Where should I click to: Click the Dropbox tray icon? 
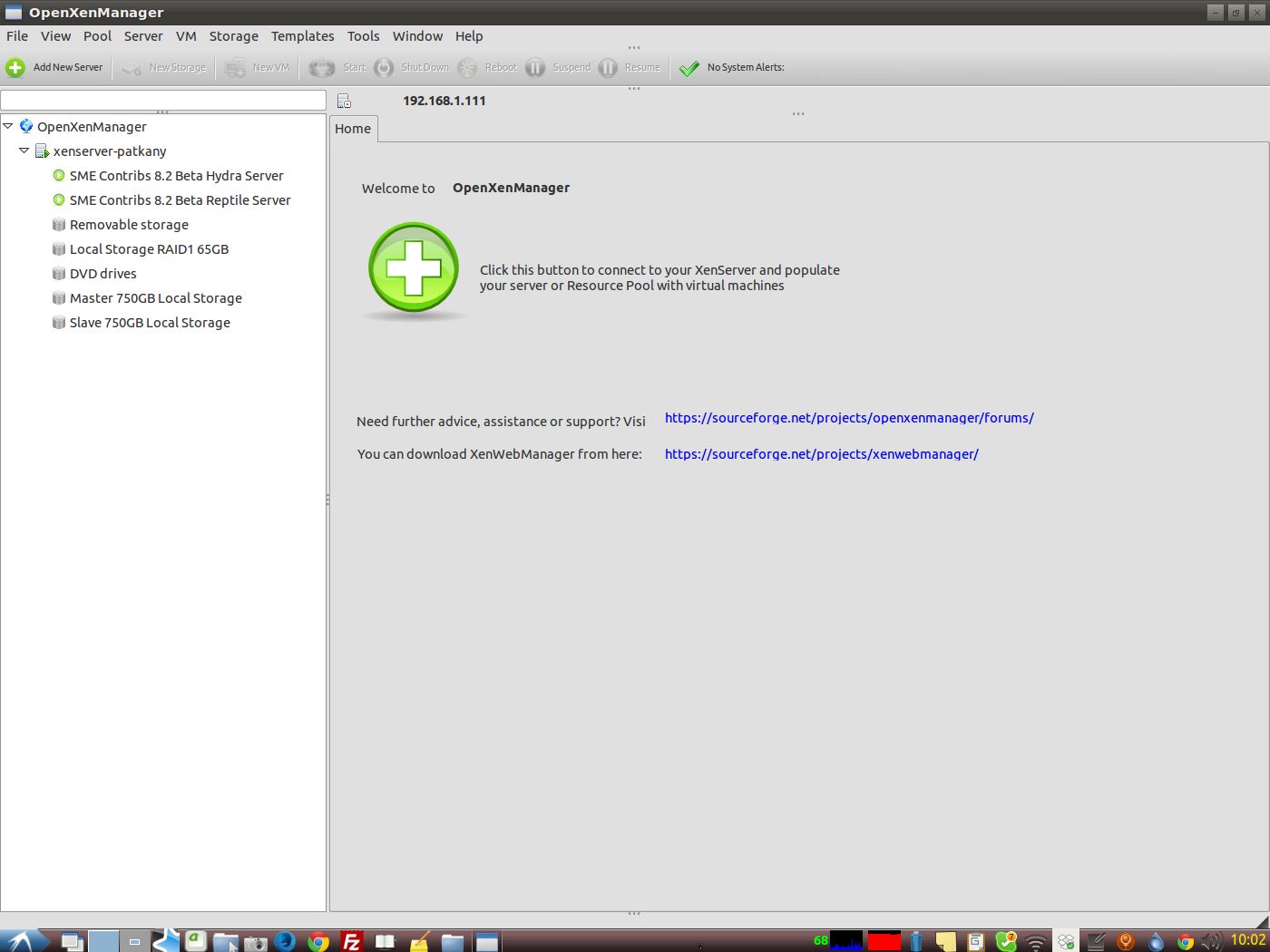[x=1066, y=942]
